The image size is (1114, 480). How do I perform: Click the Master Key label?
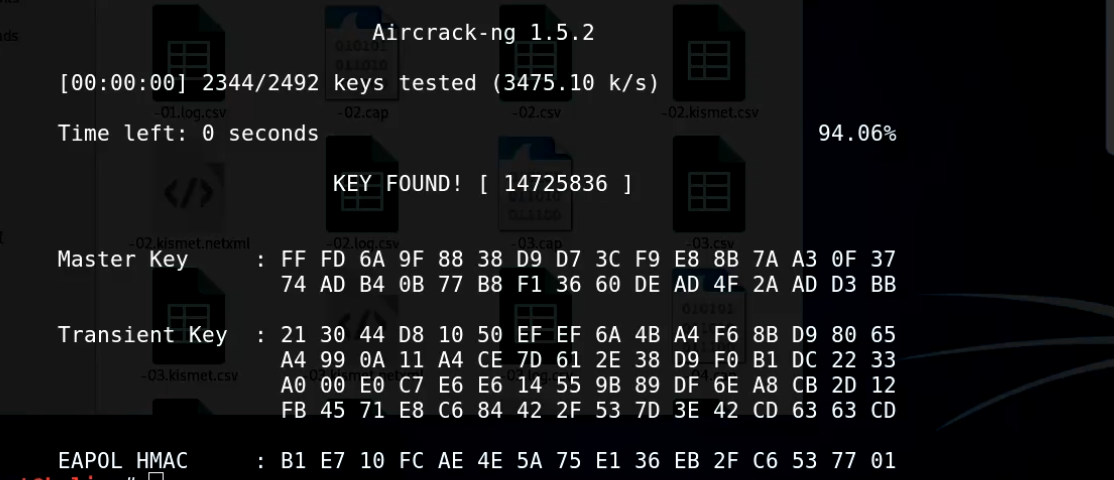click(x=123, y=259)
